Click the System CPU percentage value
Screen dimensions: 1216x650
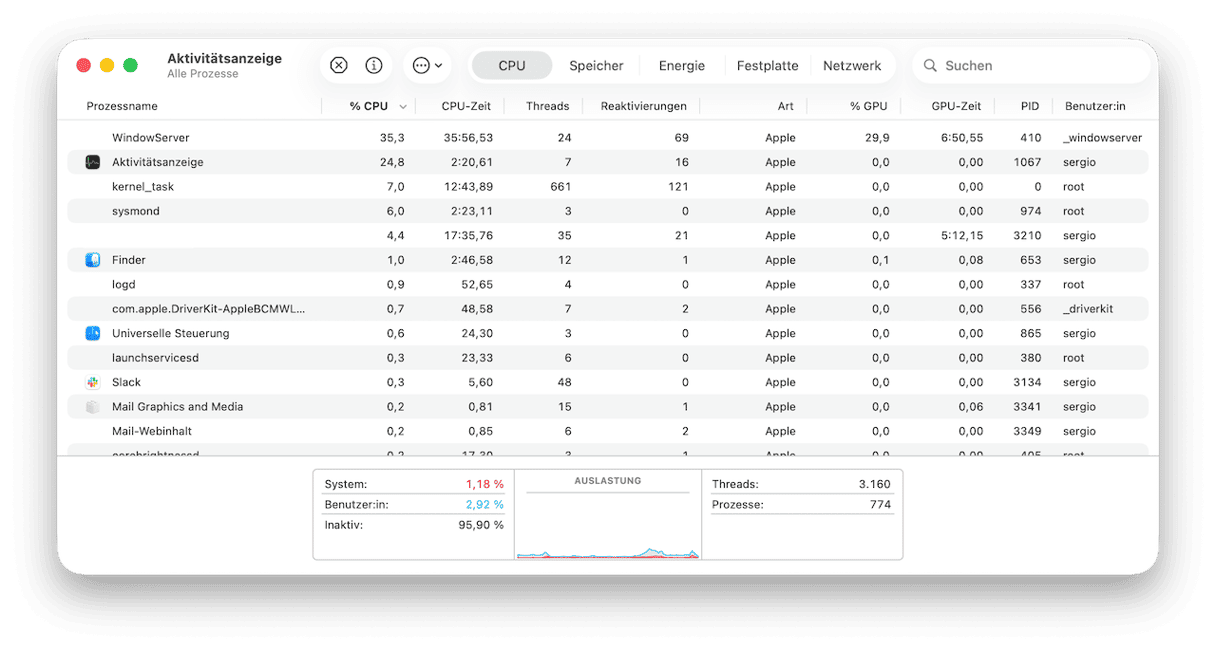(x=484, y=484)
